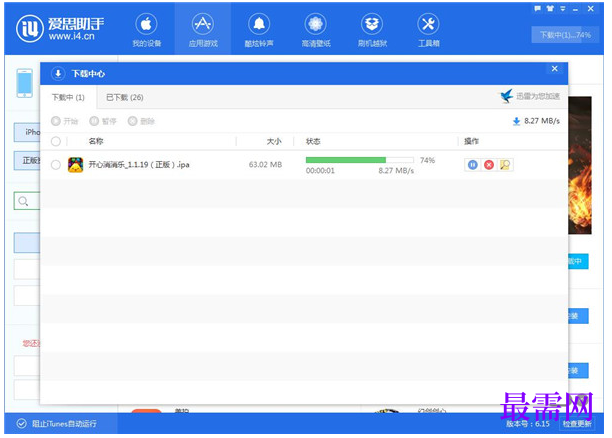Click the skin shirt icon in title bar
This screenshot has width=612, height=438.
click(550, 8)
